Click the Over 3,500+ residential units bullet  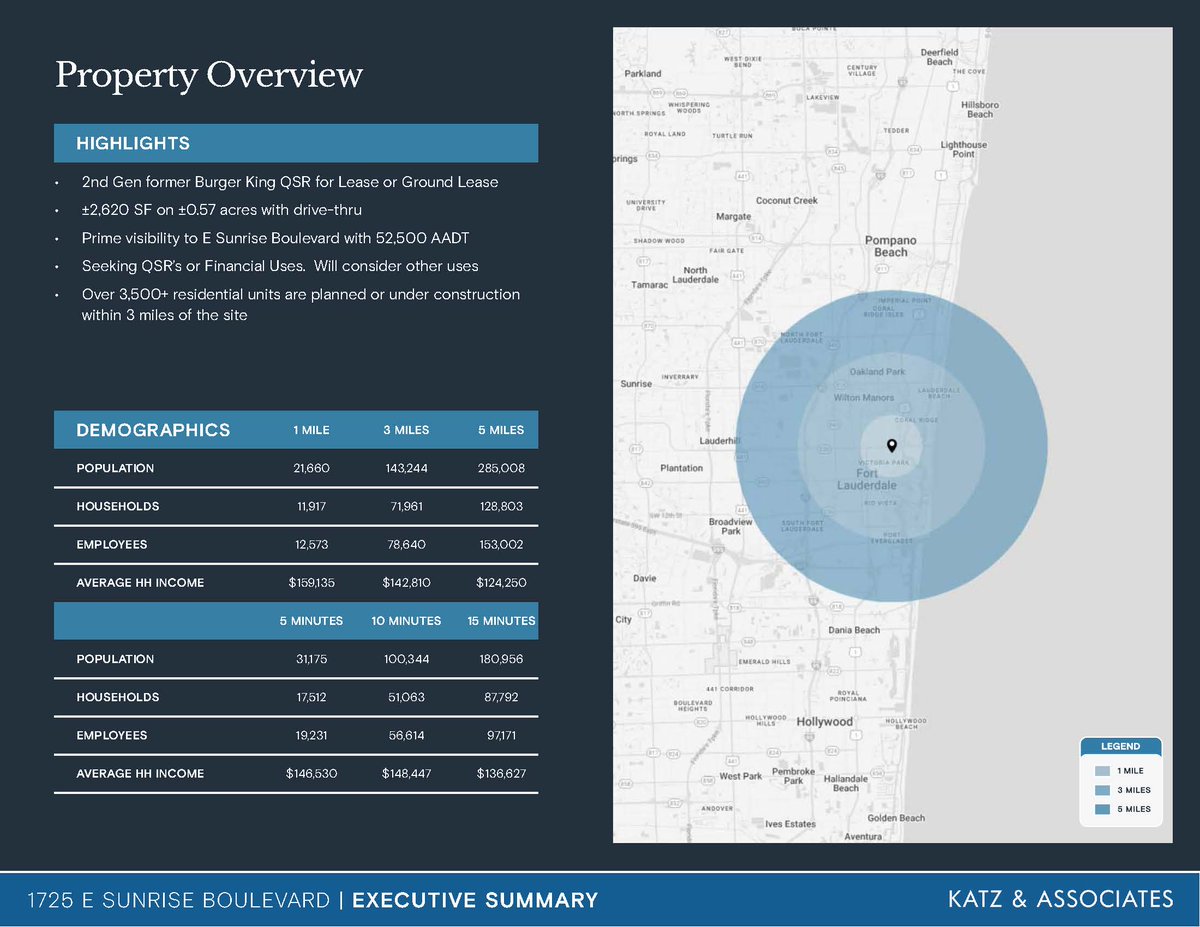(300, 304)
